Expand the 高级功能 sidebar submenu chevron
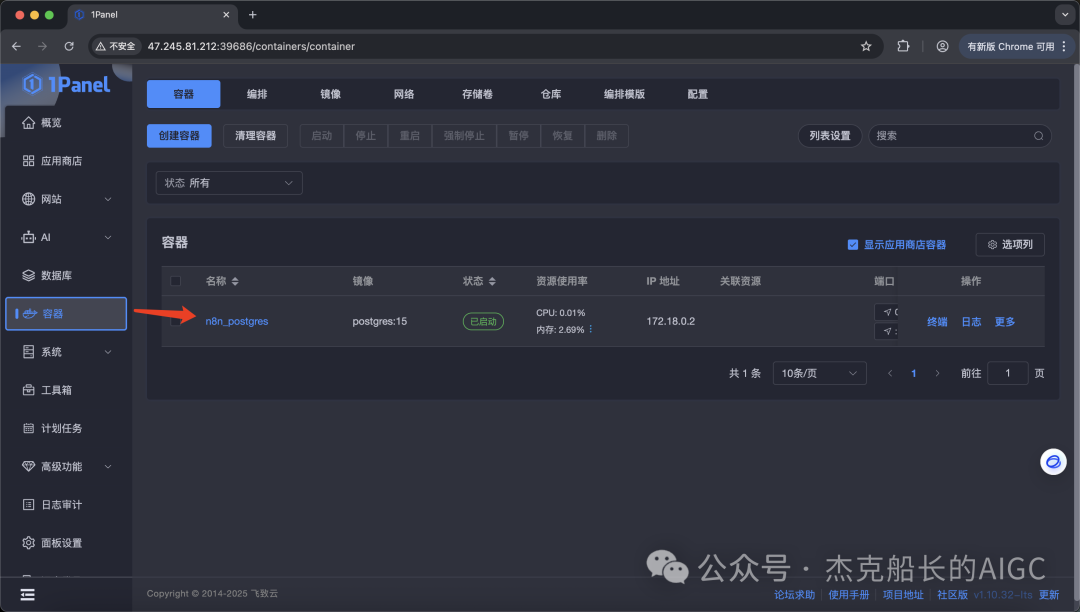Screen dimensions: 1080x612 (108, 466)
